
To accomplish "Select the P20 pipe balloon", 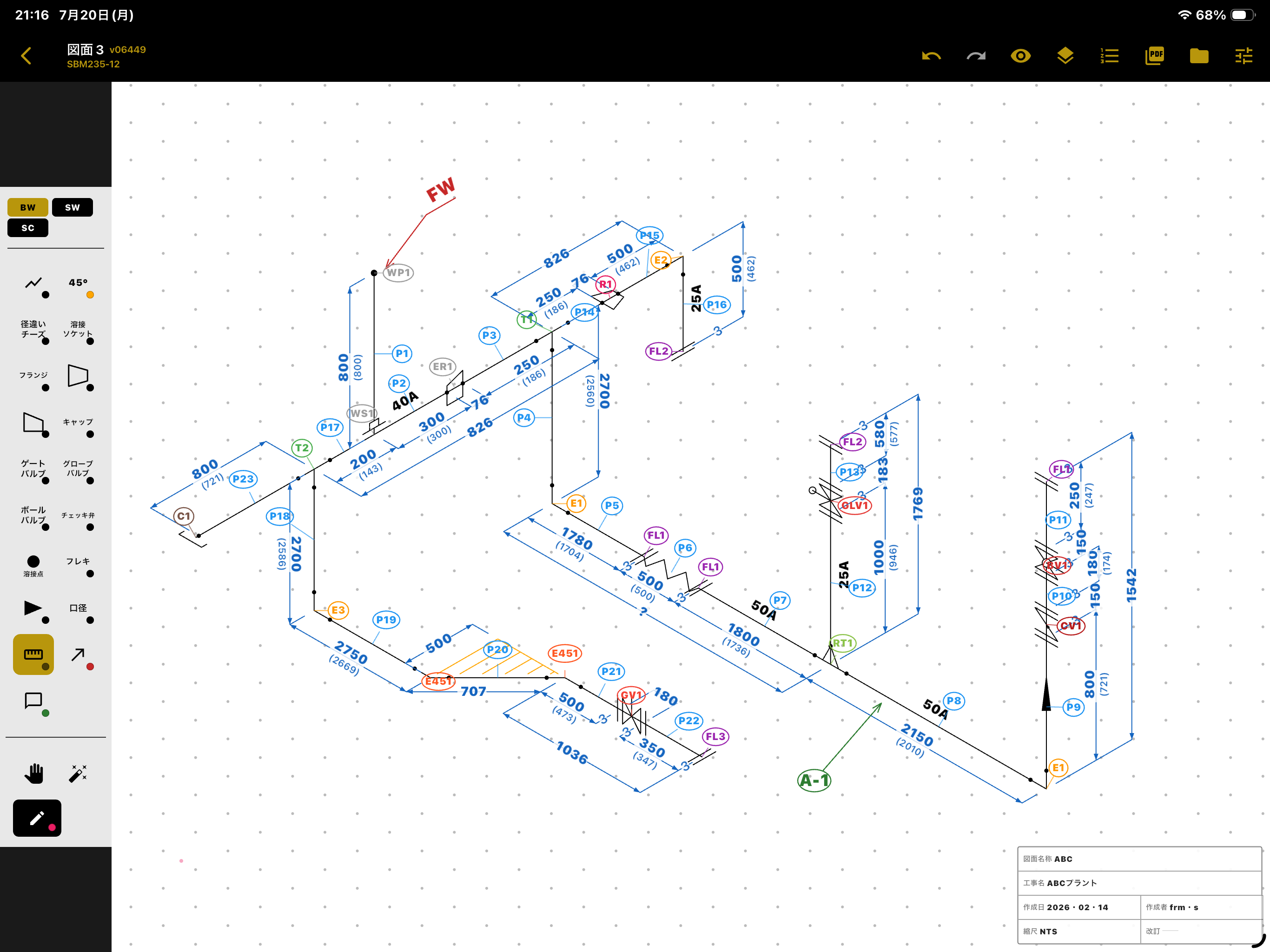I will coord(497,649).
